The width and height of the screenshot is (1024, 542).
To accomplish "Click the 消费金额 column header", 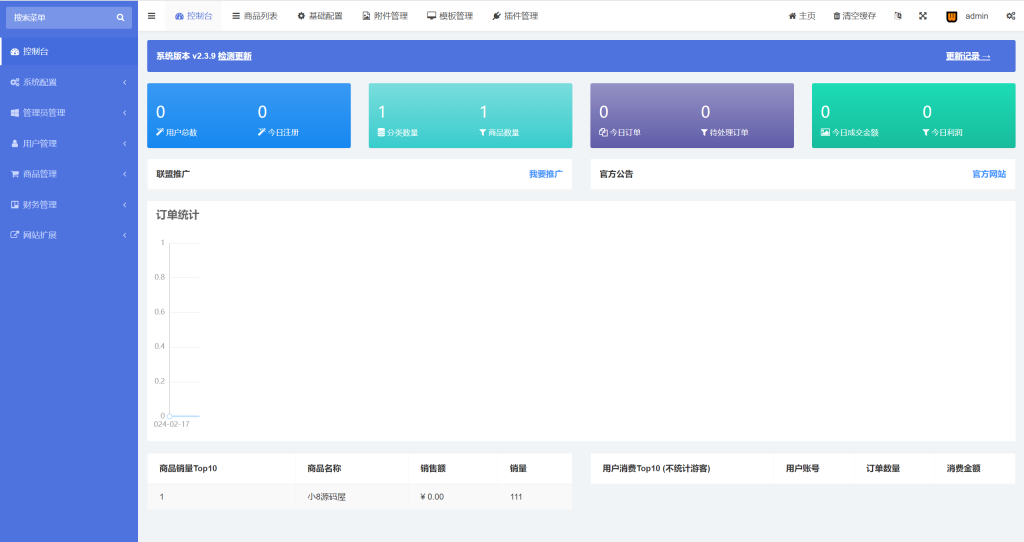I will [963, 468].
